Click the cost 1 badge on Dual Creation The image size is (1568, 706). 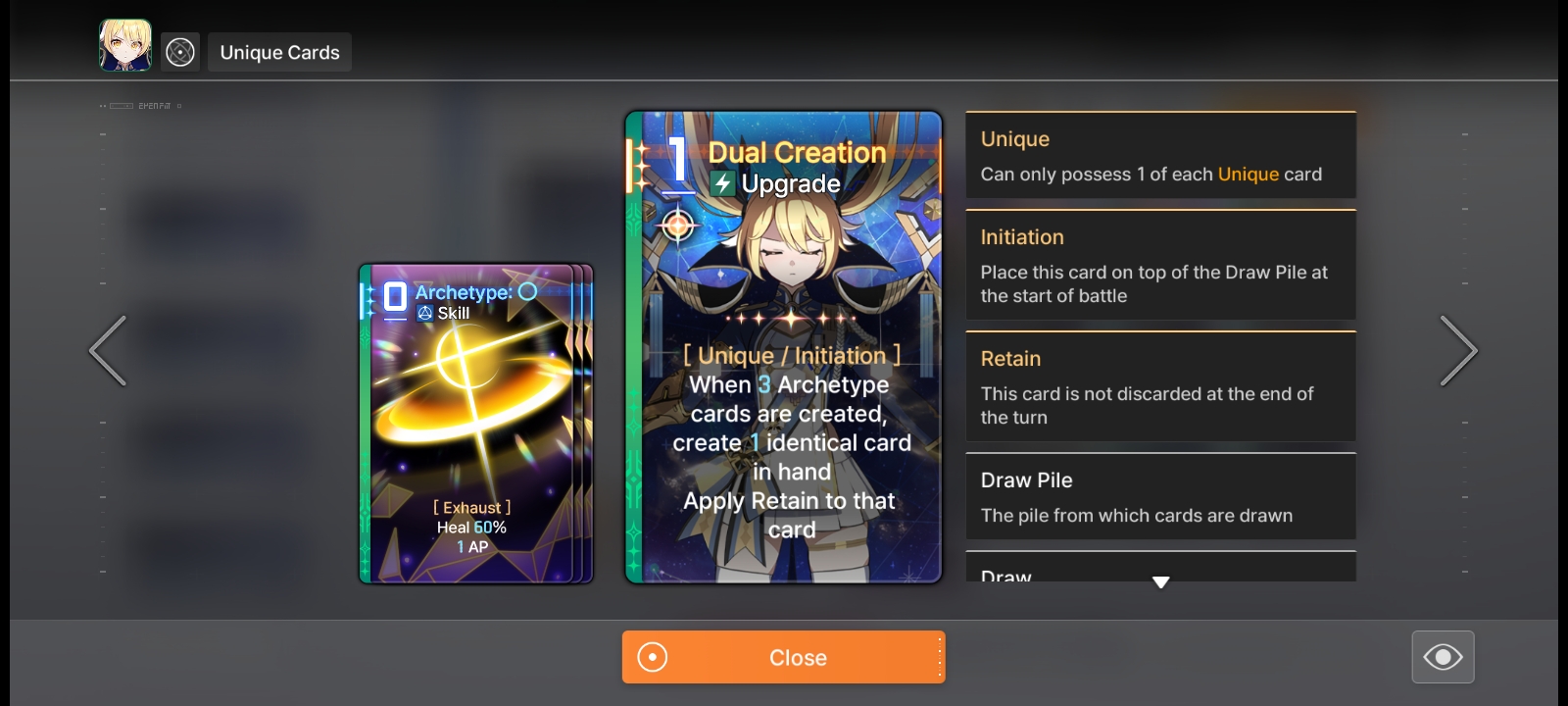tap(677, 160)
